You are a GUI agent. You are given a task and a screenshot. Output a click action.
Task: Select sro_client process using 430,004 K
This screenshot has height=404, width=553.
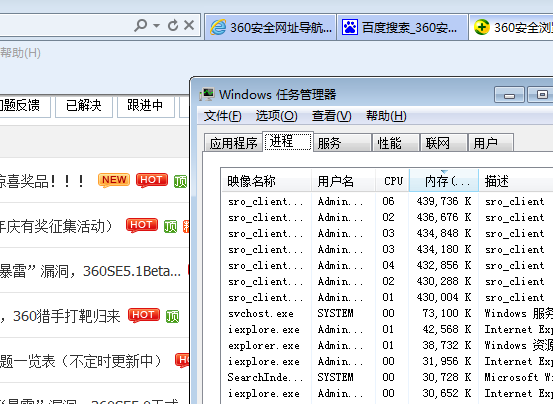(387, 297)
